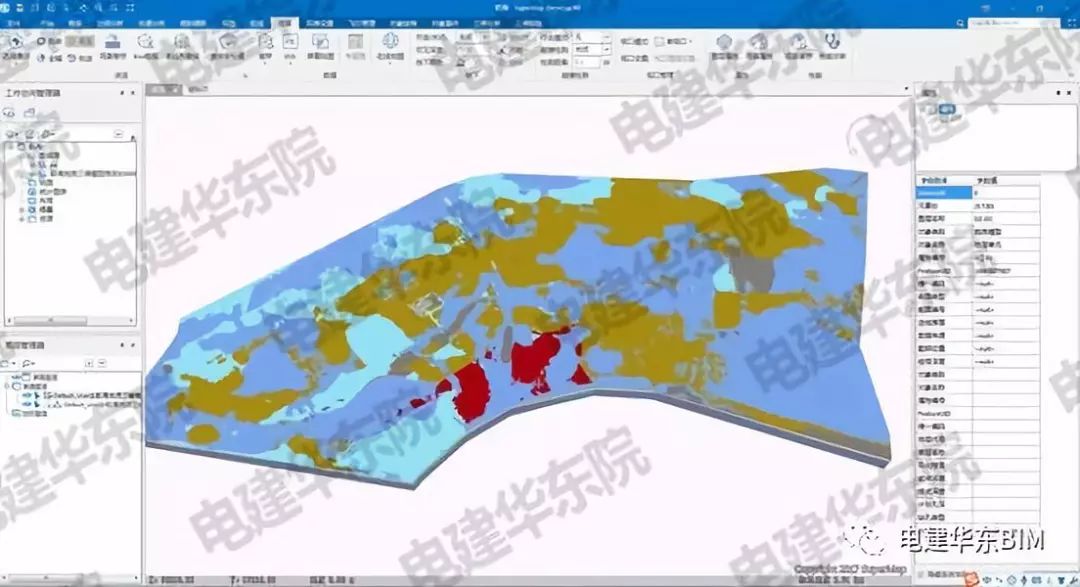
Task: Open the top combo box dropdown in ribbon
Action: (606, 37)
